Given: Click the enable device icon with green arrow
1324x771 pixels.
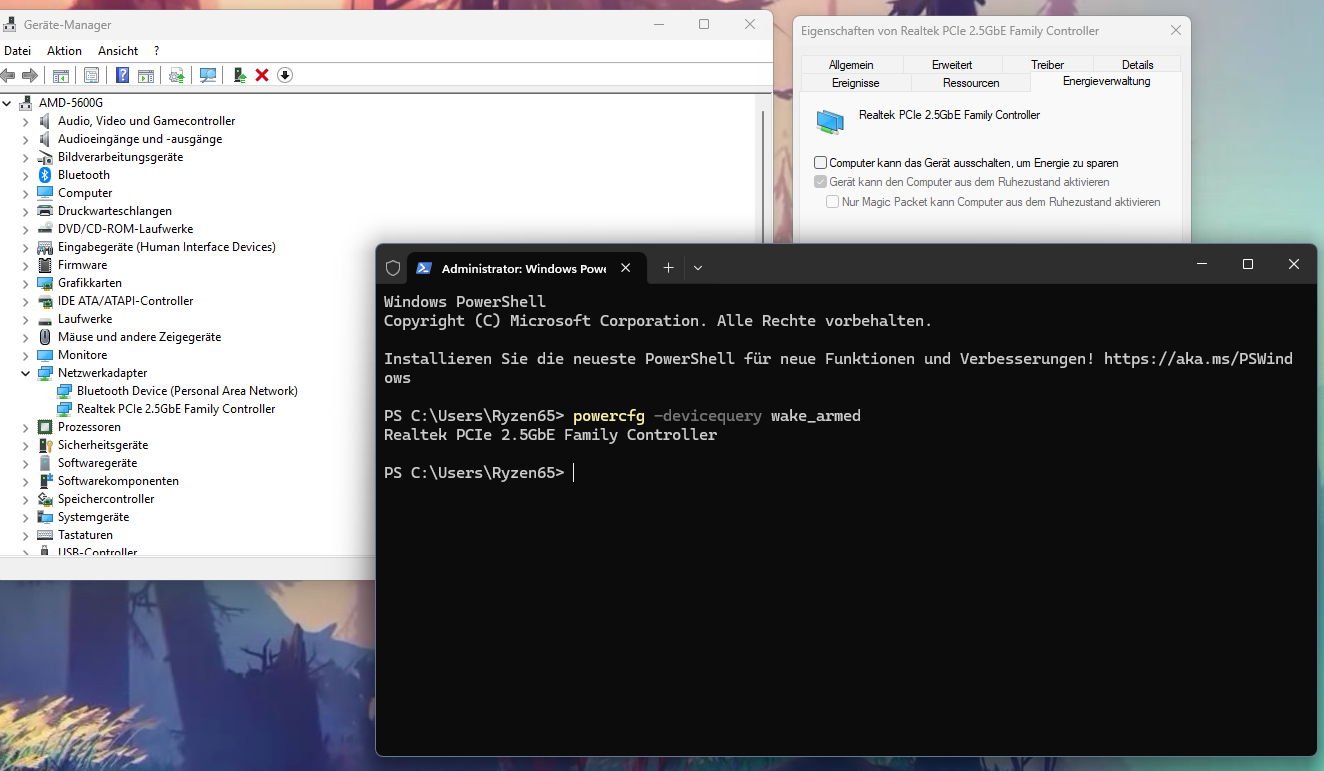Looking at the screenshot, I should pyautogui.click(x=240, y=75).
